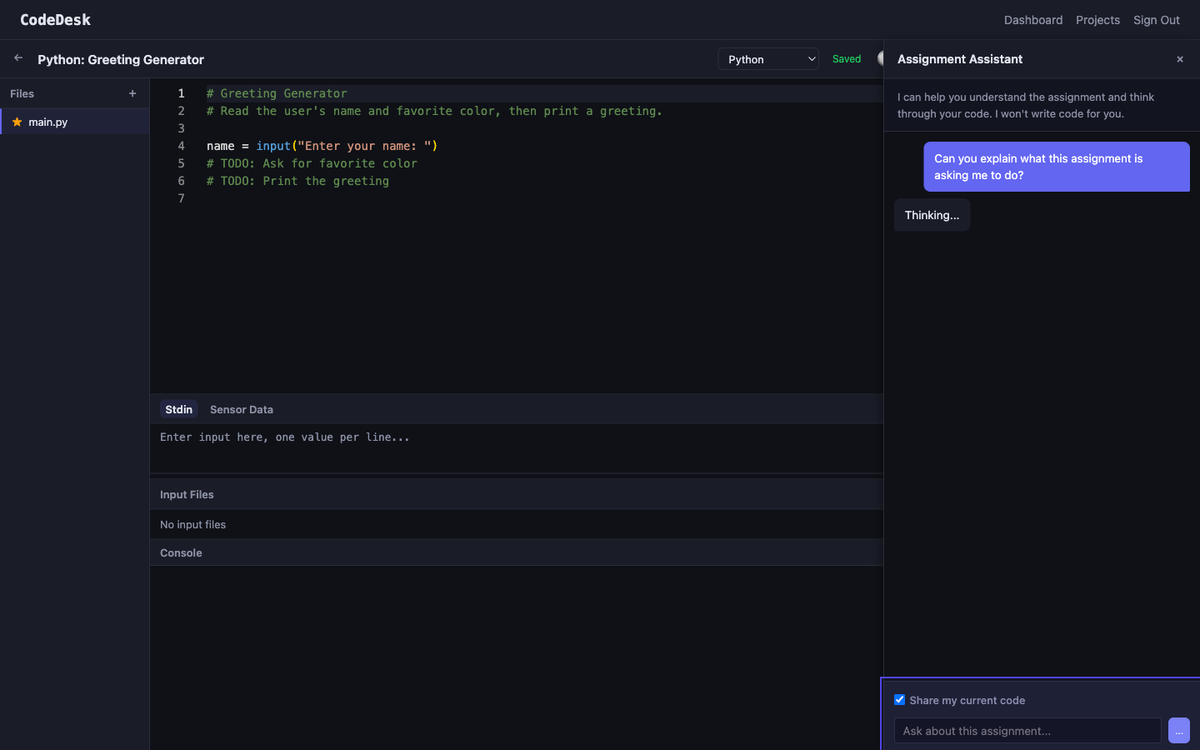
Task: Click the Ask about this assignment field
Action: [1027, 731]
